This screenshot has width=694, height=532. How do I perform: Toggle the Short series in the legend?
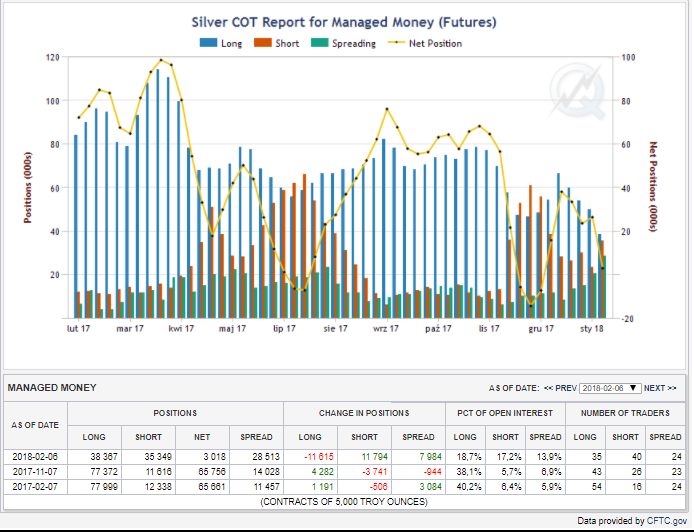tap(277, 43)
